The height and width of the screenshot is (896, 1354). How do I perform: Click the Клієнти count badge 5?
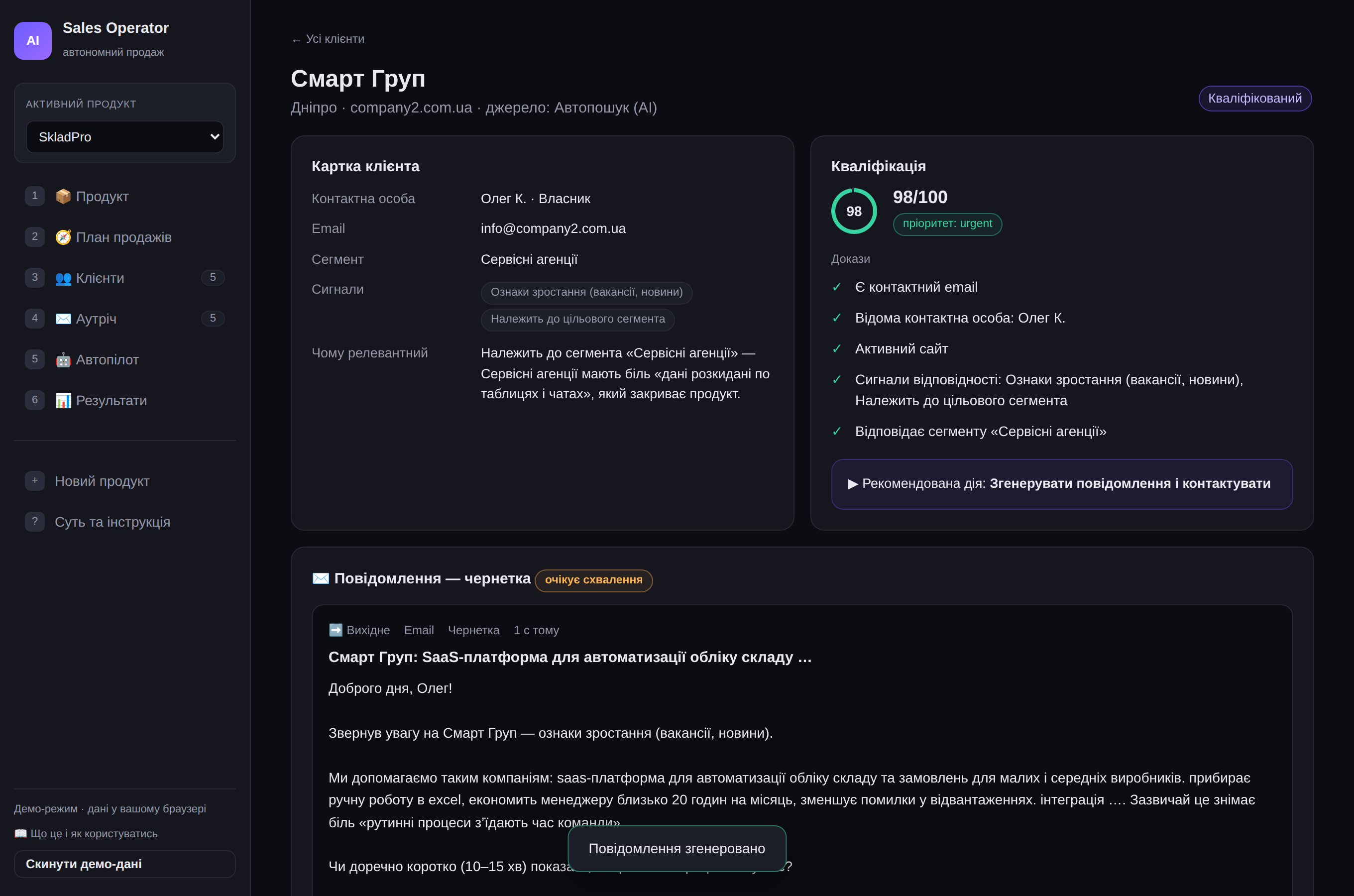[213, 278]
